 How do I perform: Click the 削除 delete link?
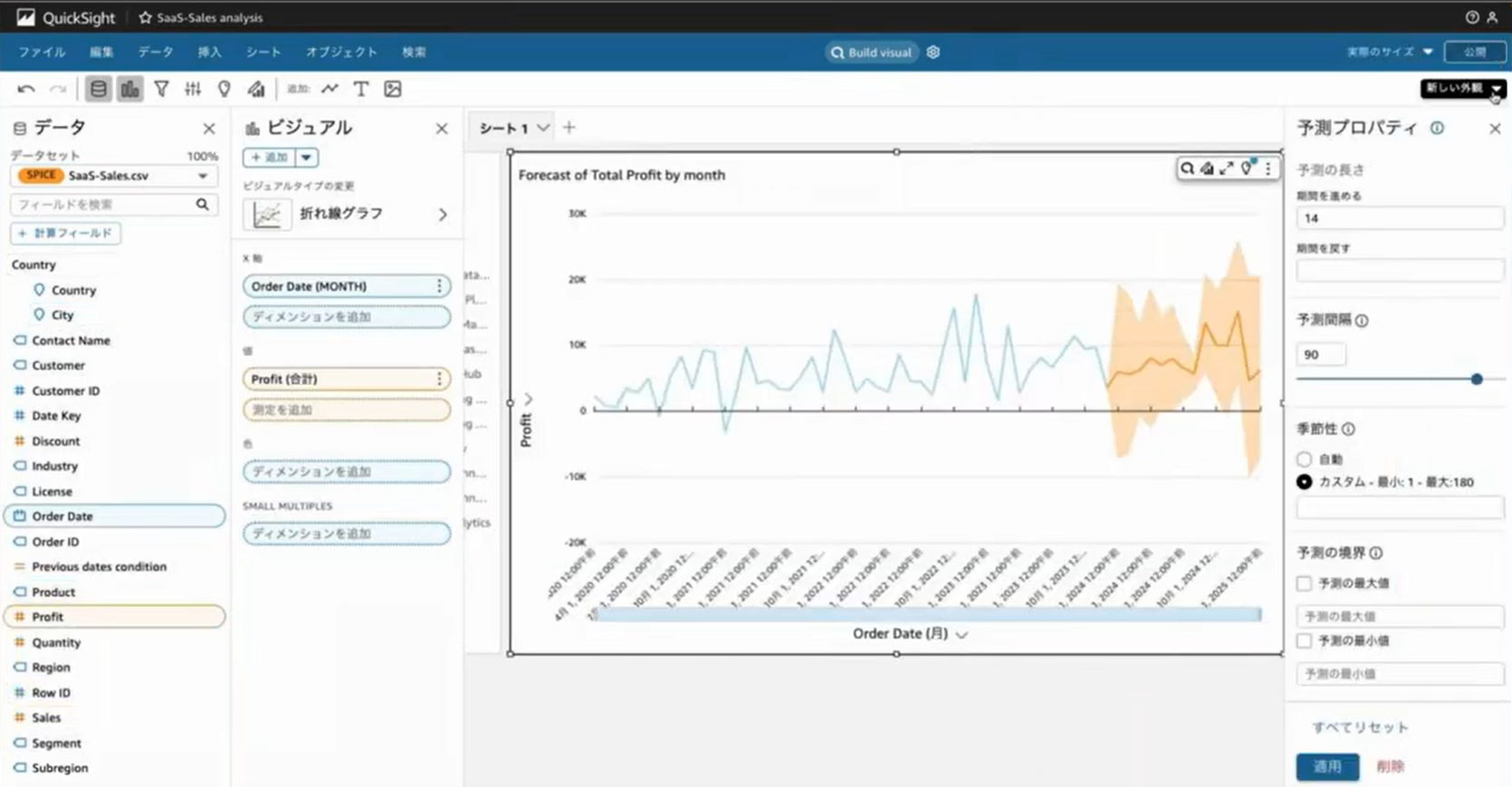(1391, 766)
